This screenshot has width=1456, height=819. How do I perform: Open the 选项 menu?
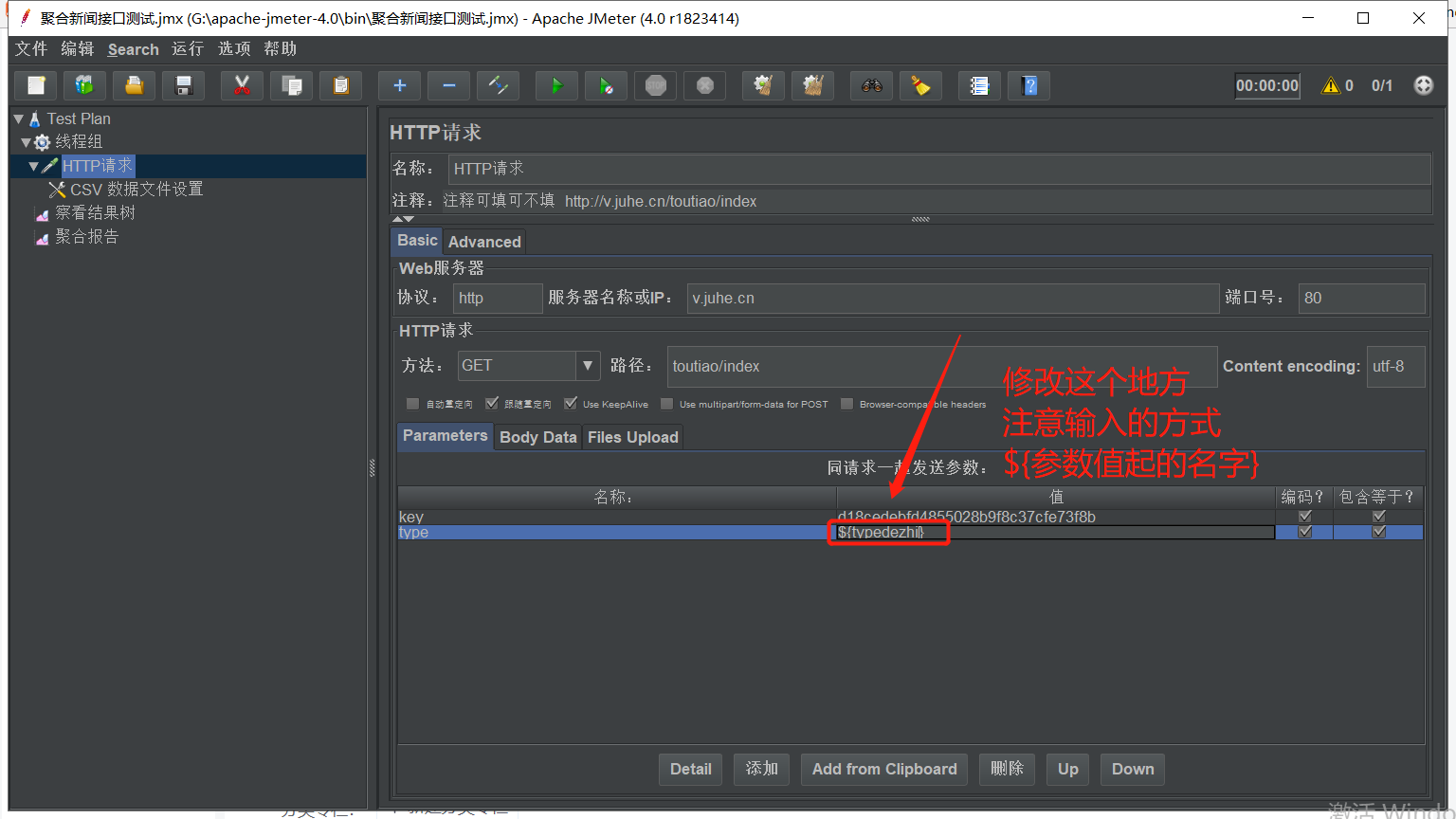(x=234, y=49)
